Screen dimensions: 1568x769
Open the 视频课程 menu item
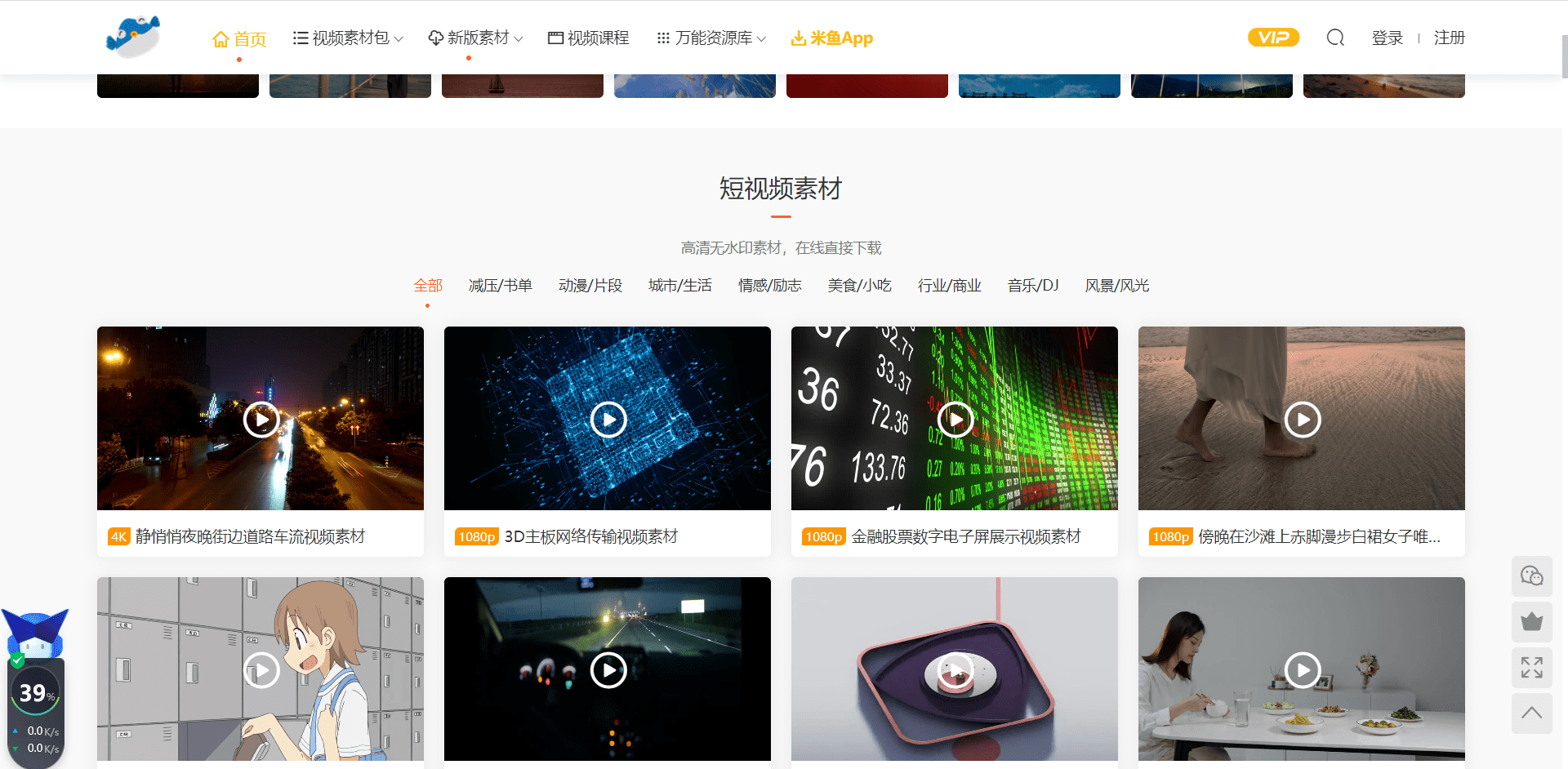click(589, 38)
